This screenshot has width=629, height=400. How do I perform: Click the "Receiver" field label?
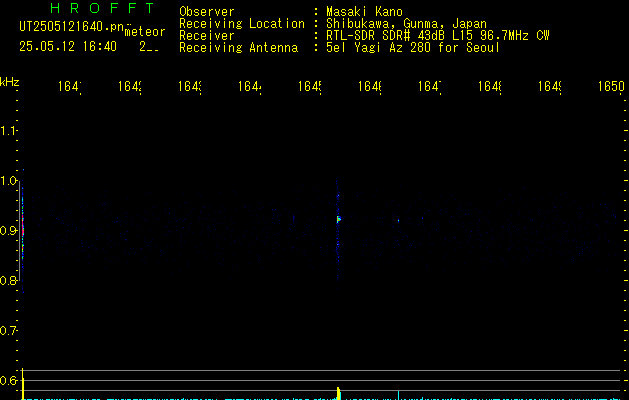207,36
